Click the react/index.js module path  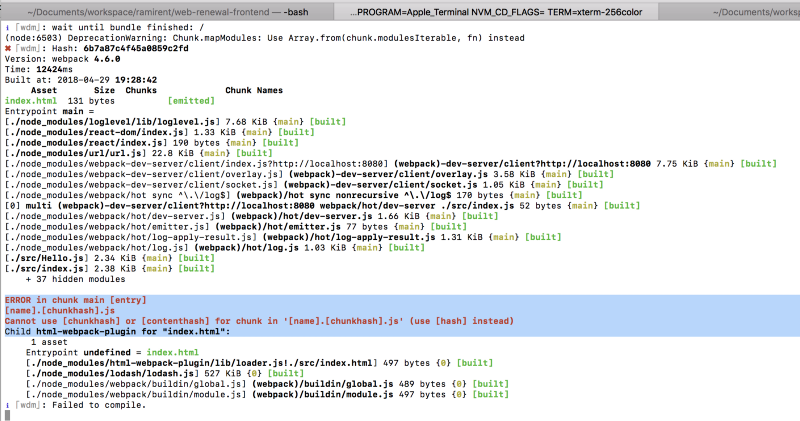(86, 143)
